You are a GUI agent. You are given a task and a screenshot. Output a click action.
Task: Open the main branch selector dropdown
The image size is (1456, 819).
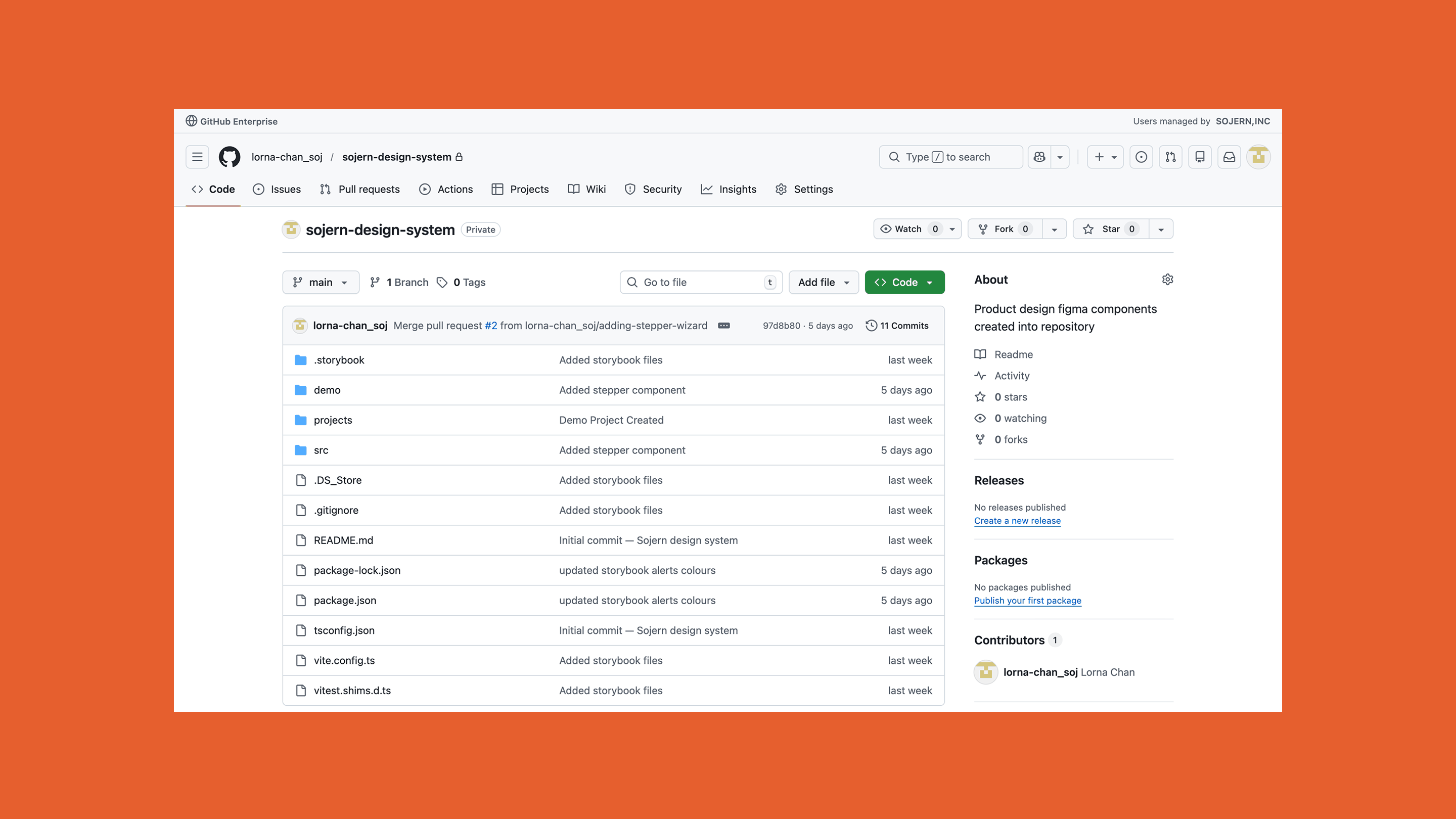point(321,282)
